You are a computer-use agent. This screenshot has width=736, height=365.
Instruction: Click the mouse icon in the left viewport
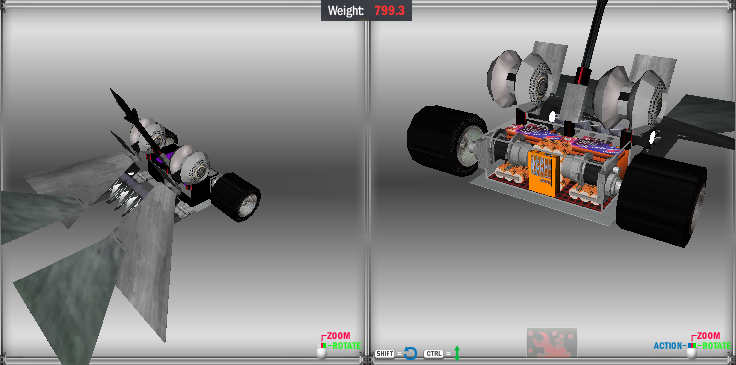point(321,351)
